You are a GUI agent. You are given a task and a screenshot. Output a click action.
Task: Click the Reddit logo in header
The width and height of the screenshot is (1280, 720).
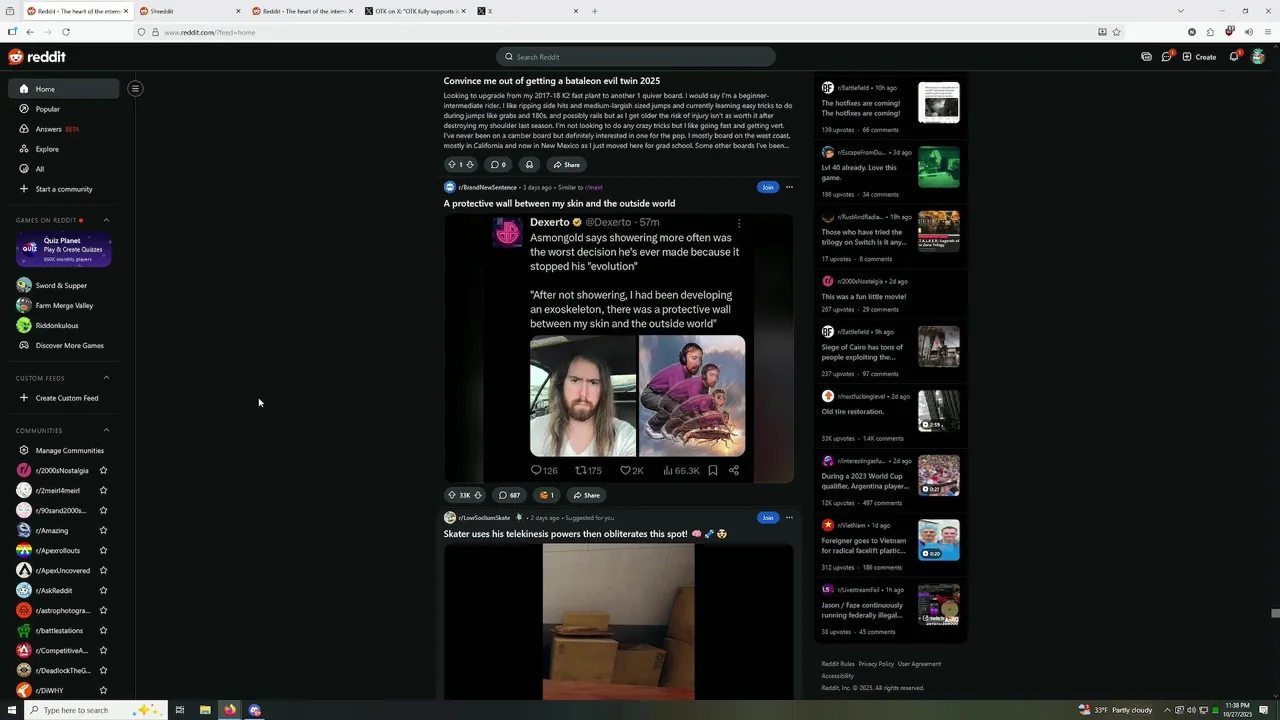coord(37,57)
